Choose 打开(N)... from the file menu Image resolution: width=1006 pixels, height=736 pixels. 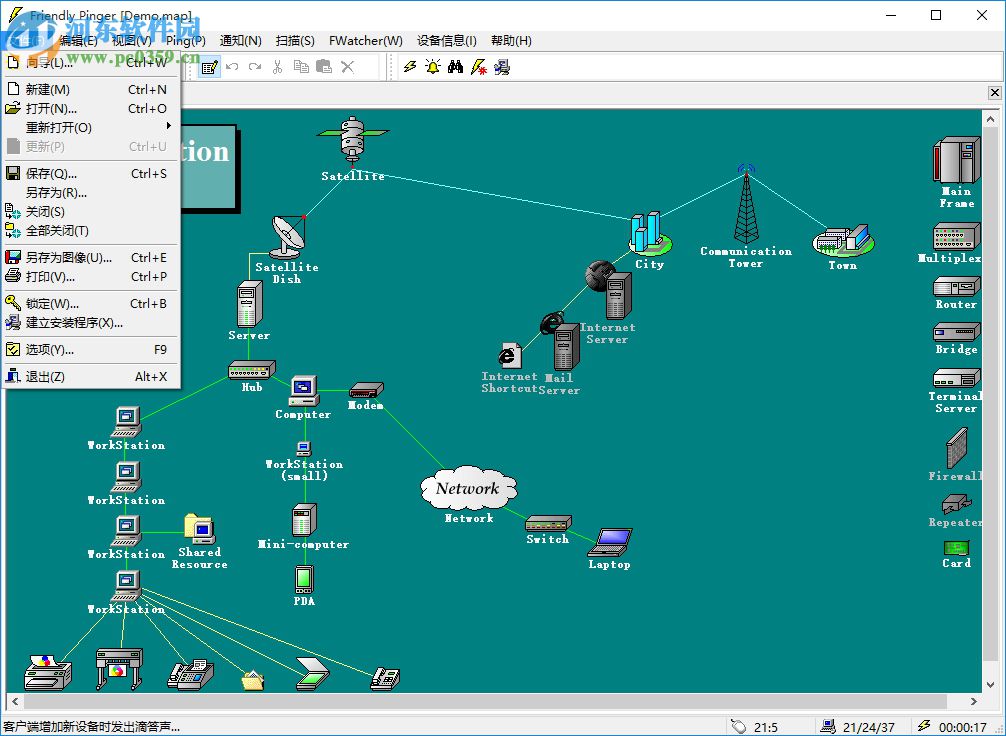90,108
